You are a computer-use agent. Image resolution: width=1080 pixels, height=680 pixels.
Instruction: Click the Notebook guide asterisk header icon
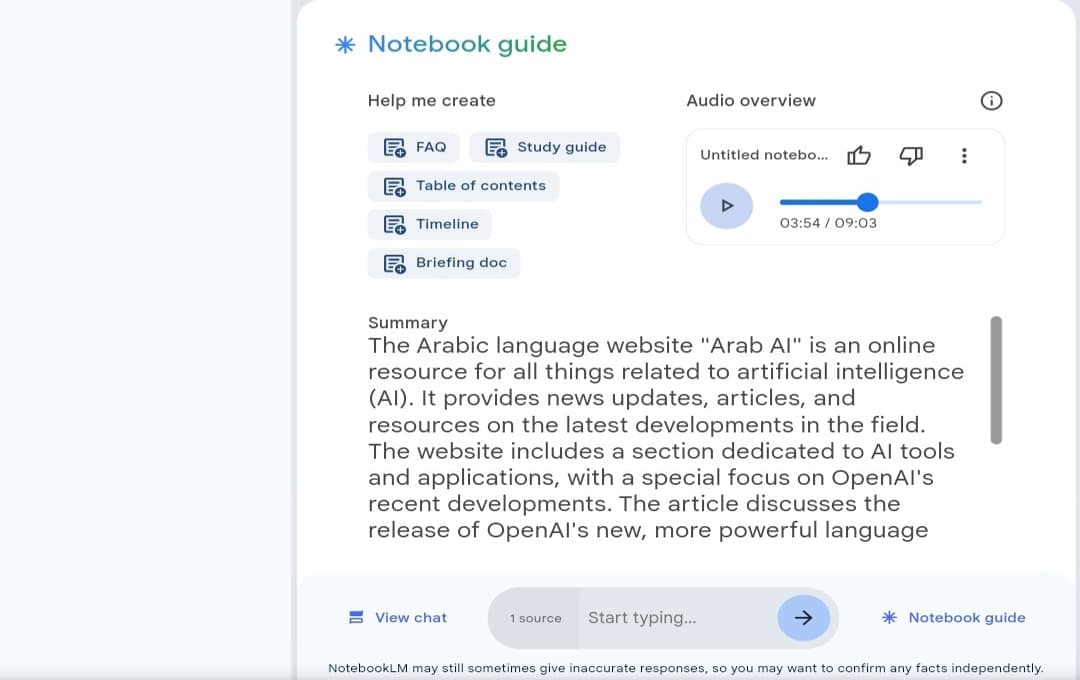coord(345,45)
